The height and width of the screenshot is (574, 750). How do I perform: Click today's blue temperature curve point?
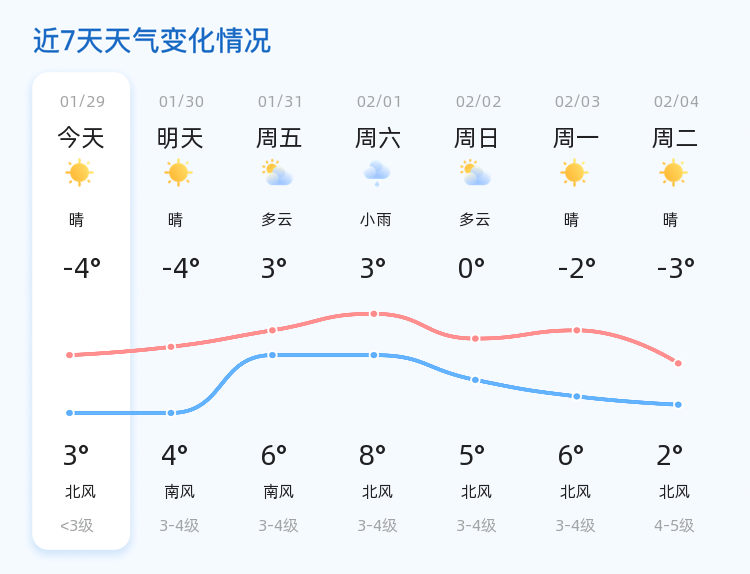pos(70,413)
